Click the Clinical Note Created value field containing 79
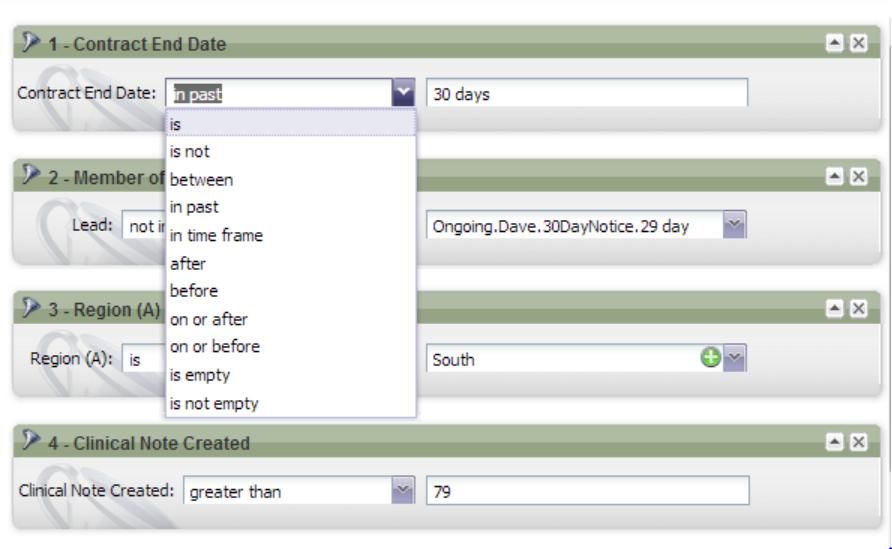892x549 pixels. pos(586,491)
